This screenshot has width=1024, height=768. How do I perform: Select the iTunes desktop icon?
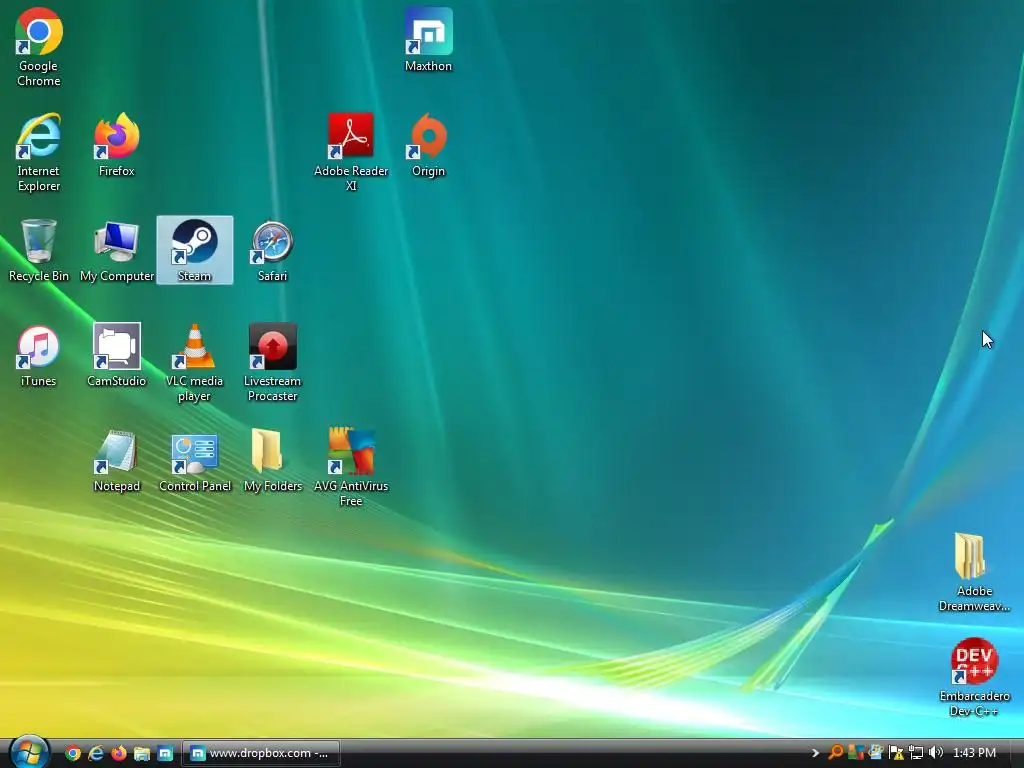point(39,355)
